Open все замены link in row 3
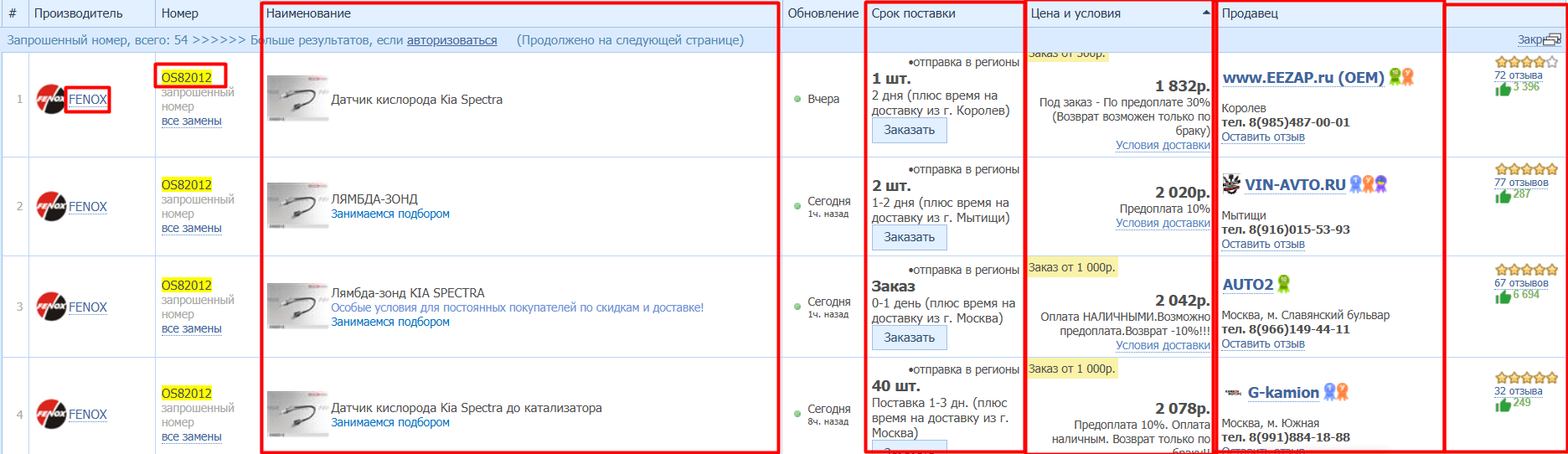Viewport: 1568px width, 454px height. click(192, 328)
